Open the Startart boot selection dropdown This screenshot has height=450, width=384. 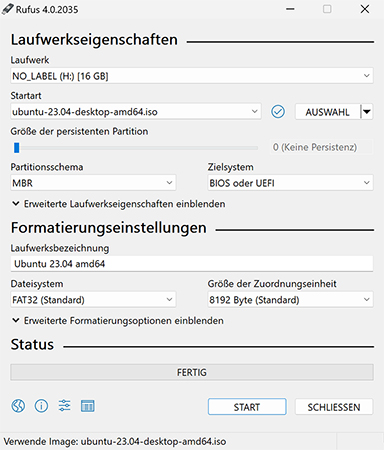(136, 112)
